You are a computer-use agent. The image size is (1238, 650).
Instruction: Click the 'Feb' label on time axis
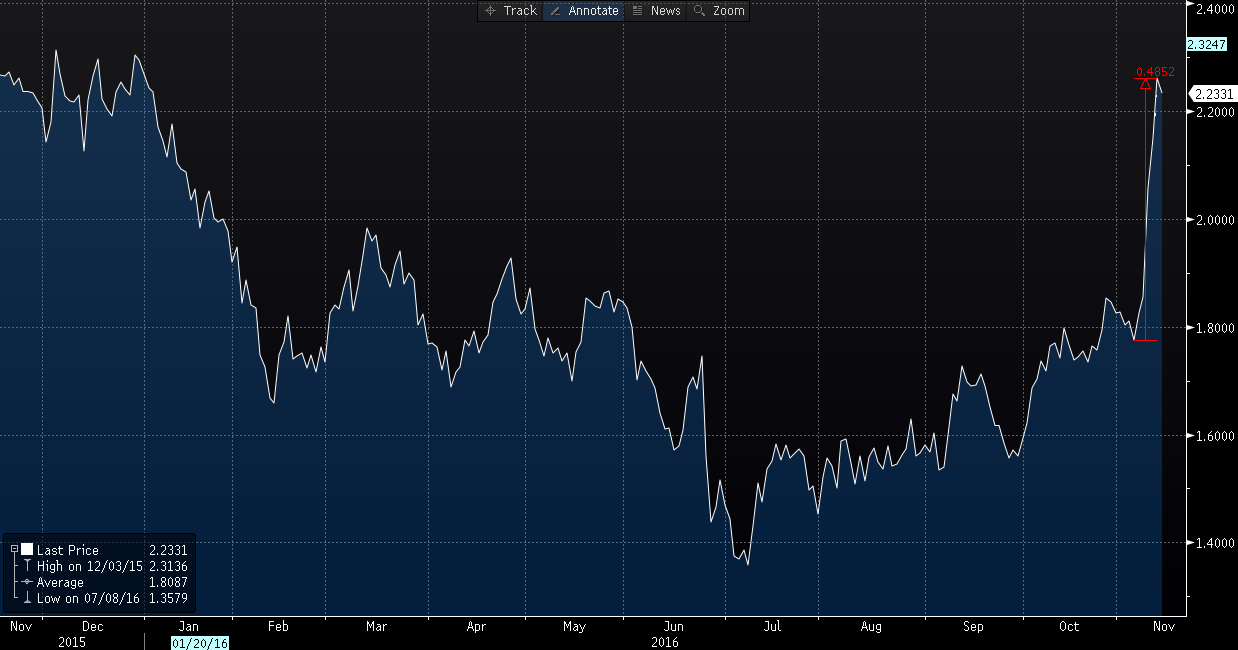click(x=278, y=627)
